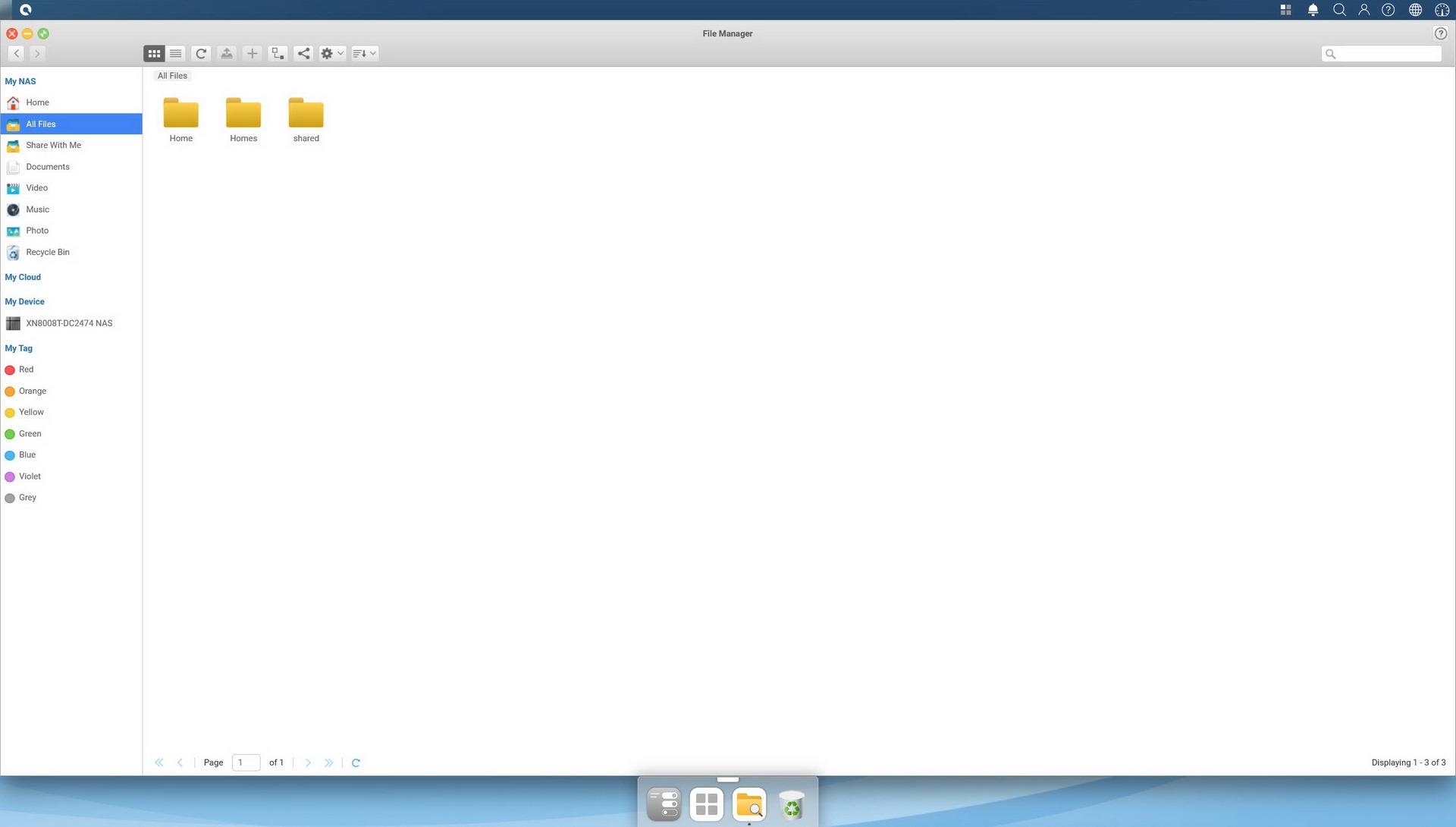Open notifications bell icon
Viewport: 1456px width, 827px height.
pyautogui.click(x=1313, y=10)
